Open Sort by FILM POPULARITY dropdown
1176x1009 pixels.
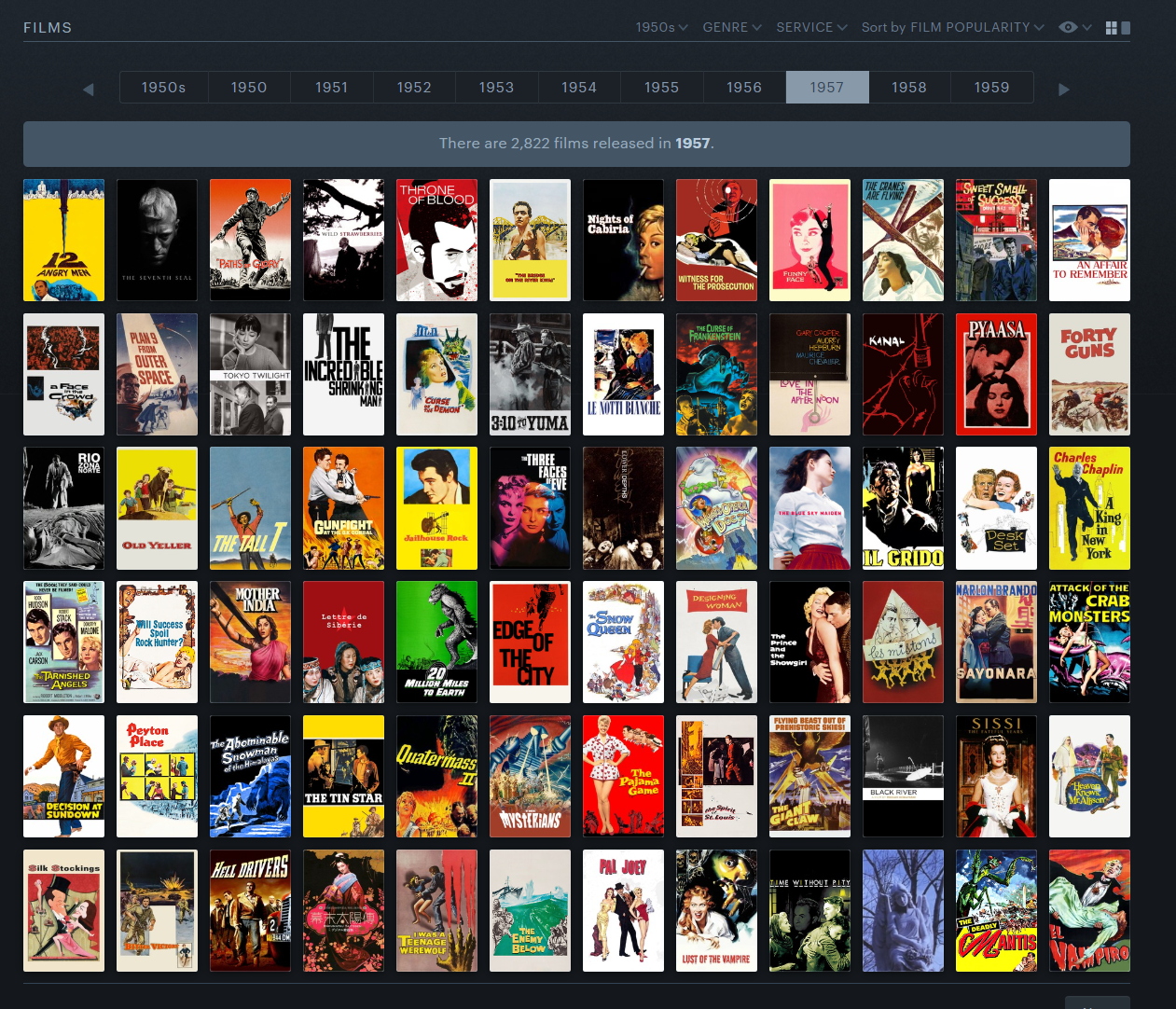[x=952, y=27]
